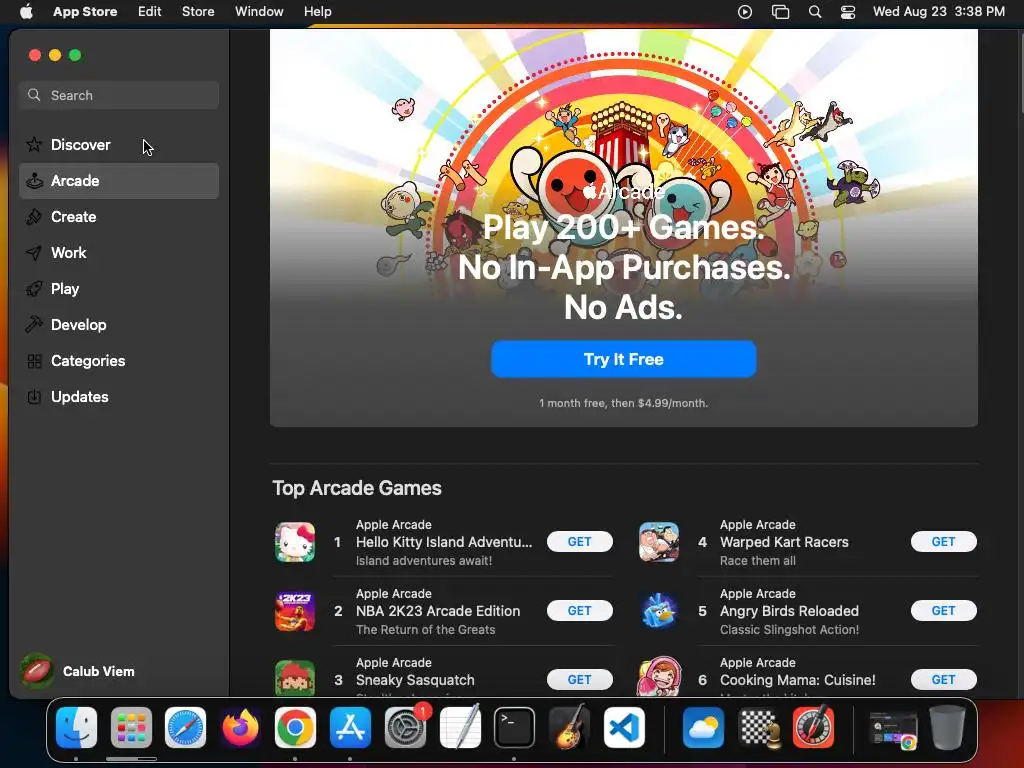Click the screen recording menu bar icon
The image size is (1024, 768).
click(744, 12)
